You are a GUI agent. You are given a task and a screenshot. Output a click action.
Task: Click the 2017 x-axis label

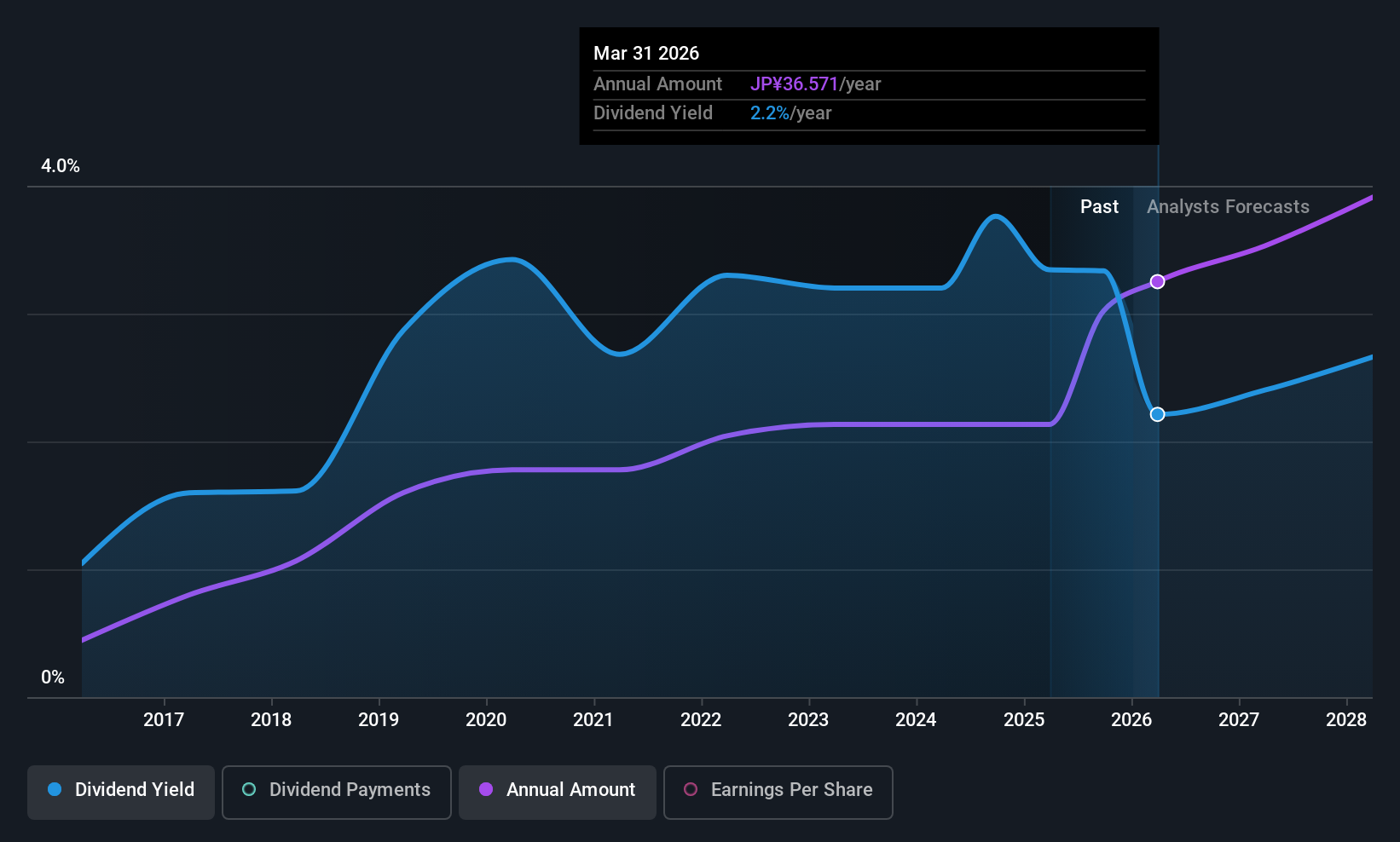click(164, 720)
